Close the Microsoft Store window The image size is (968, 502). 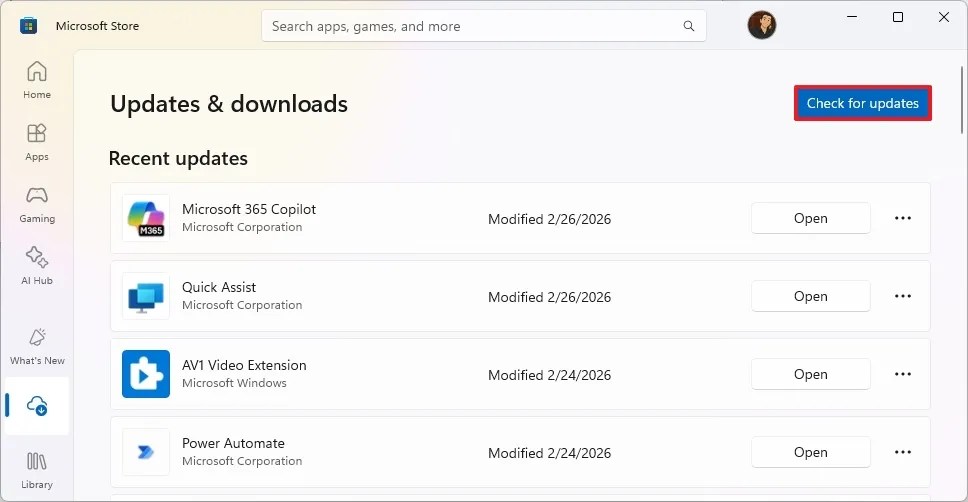coord(943,17)
